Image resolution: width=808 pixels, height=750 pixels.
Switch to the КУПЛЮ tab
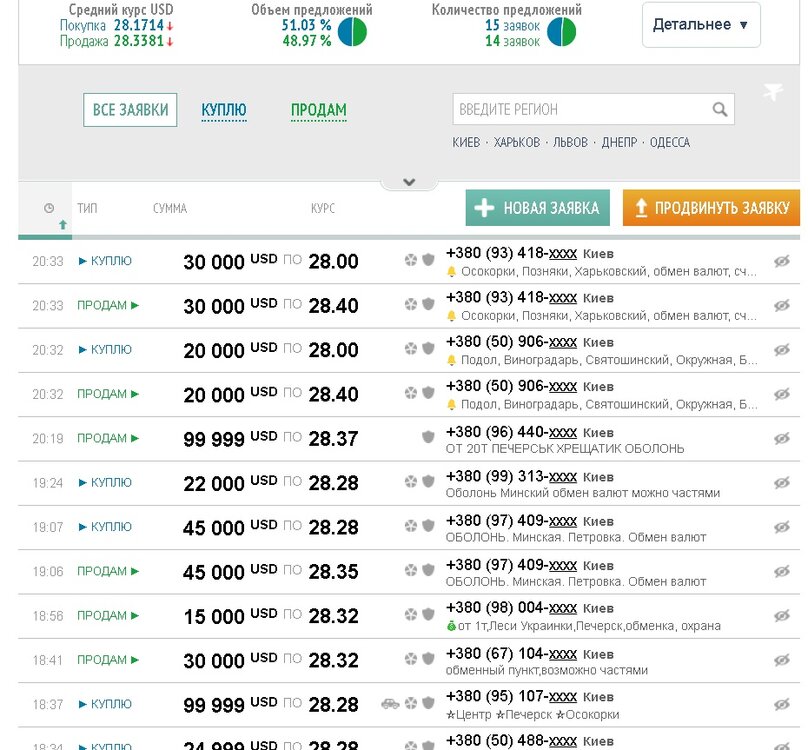pyautogui.click(x=224, y=110)
